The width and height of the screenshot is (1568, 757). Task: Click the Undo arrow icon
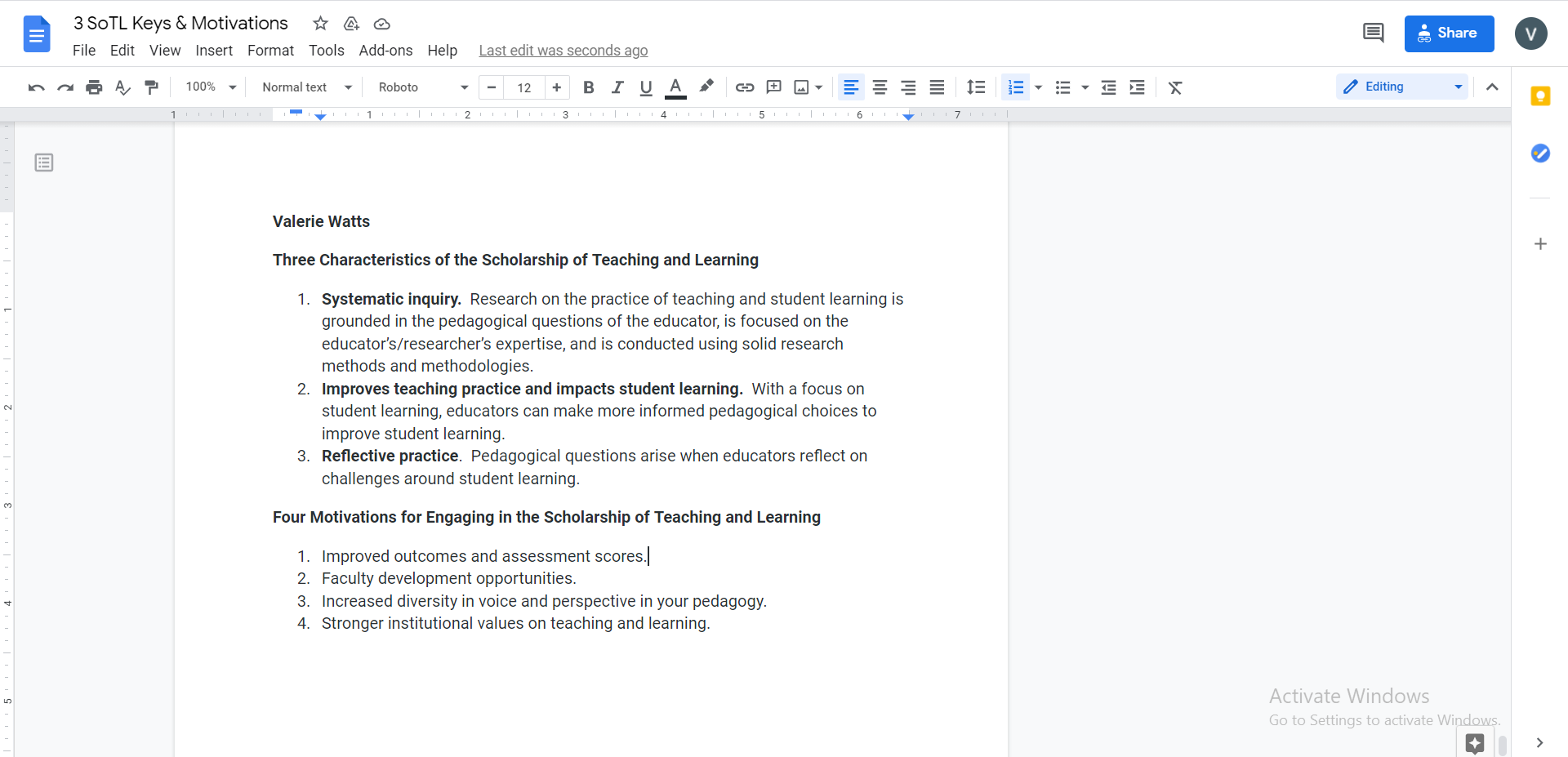(x=36, y=87)
